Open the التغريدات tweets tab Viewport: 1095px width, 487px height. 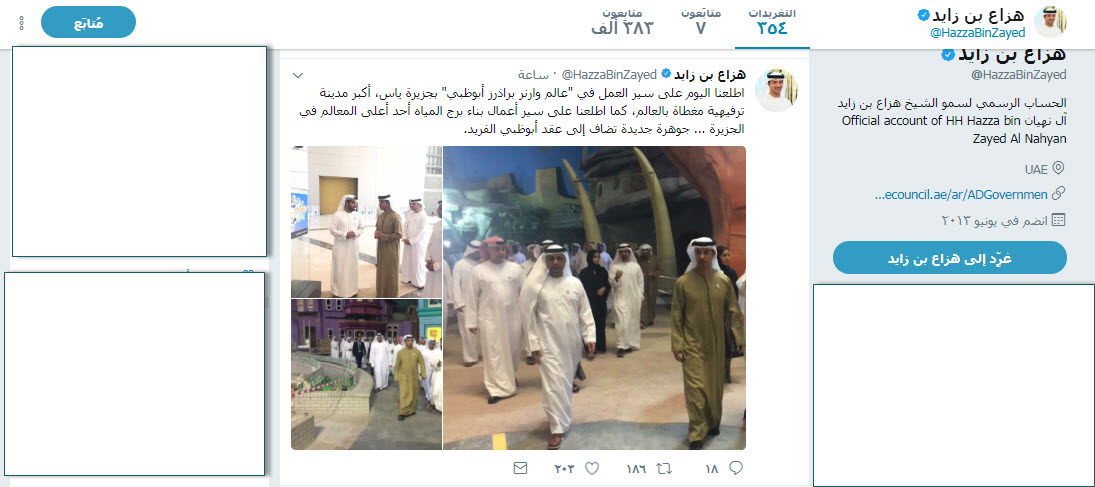[772, 23]
